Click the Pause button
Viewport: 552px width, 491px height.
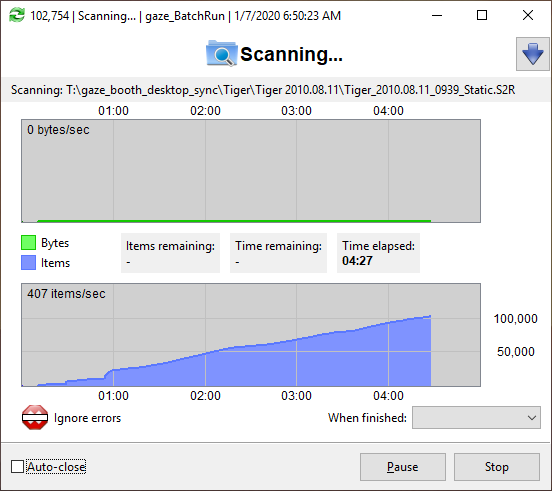pyautogui.click(x=403, y=467)
